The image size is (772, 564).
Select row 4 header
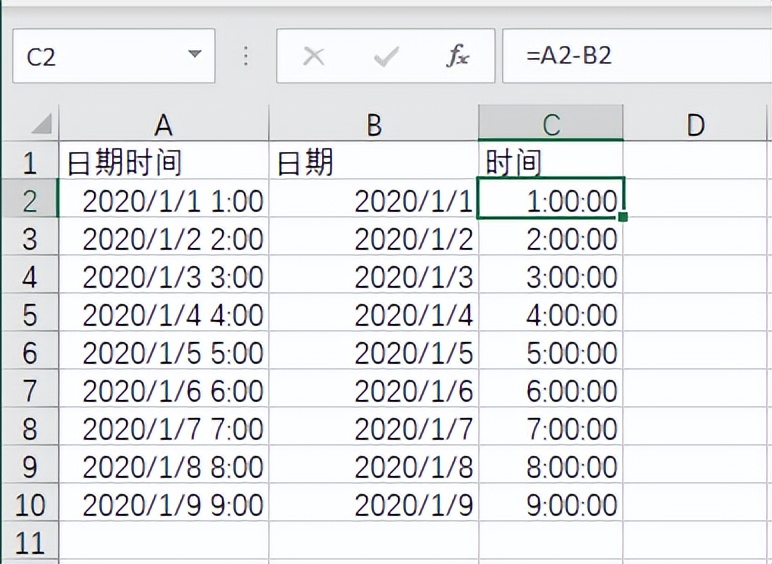[30, 274]
